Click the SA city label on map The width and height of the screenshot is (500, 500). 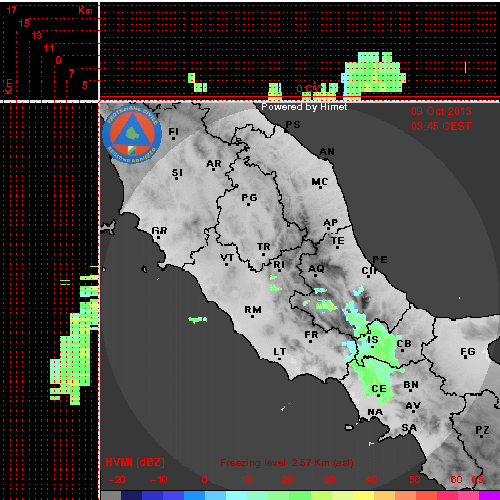pyautogui.click(x=409, y=427)
